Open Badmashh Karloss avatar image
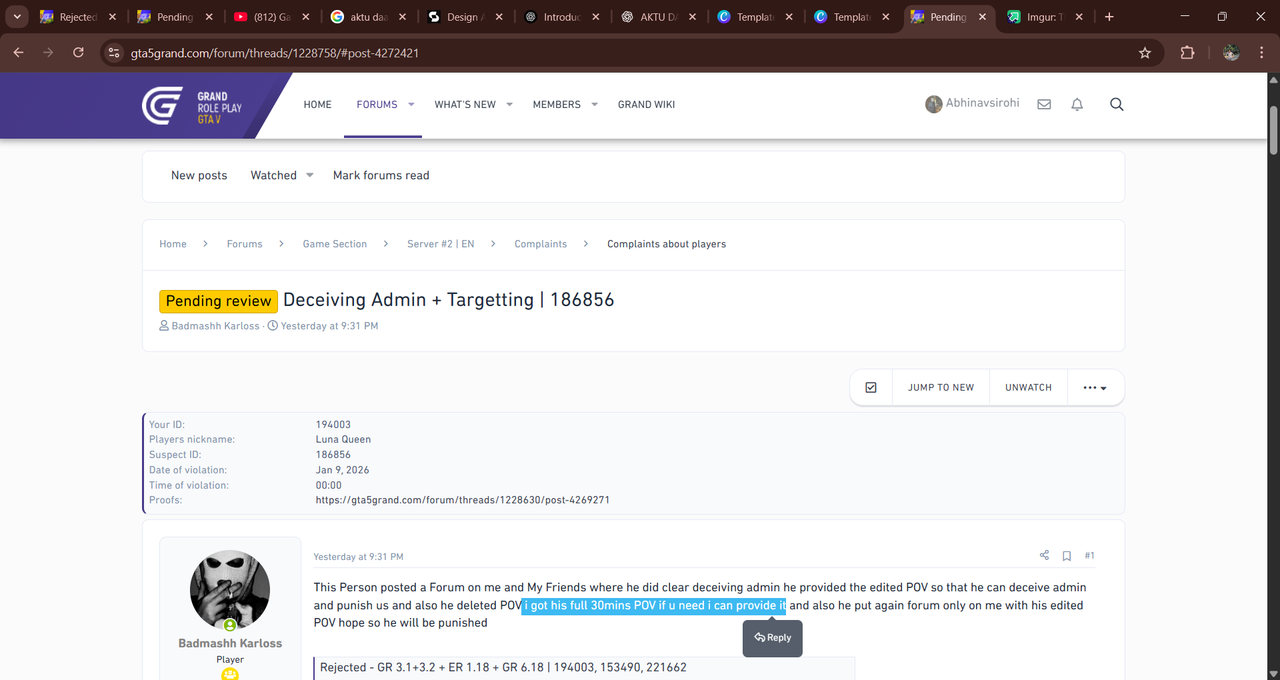This screenshot has width=1280, height=680. 230,590
